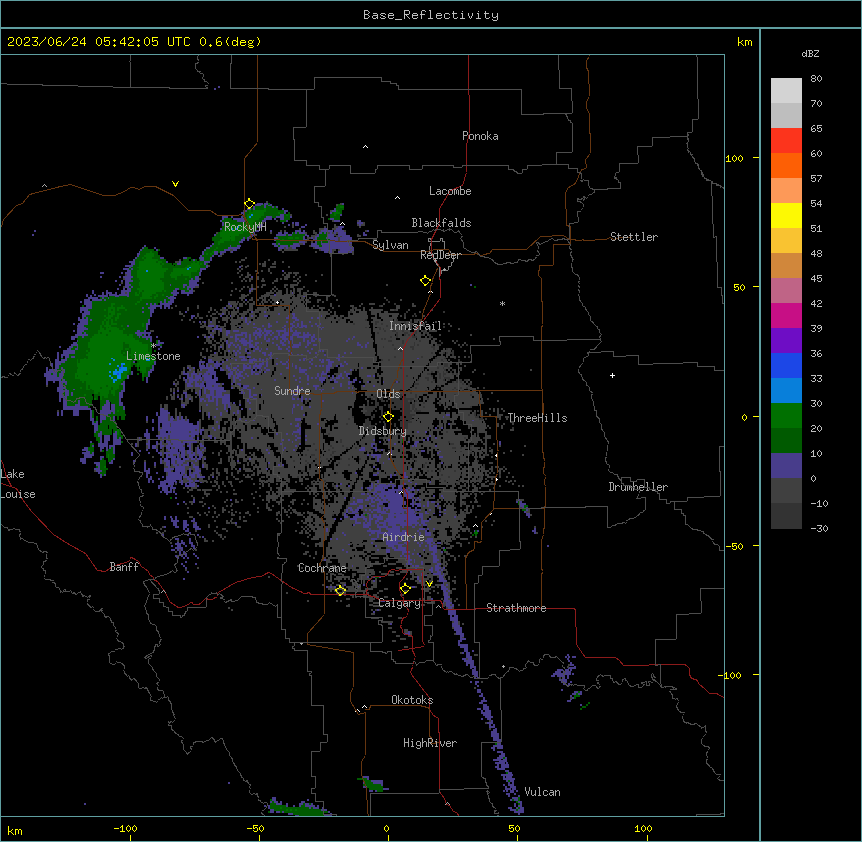This screenshot has width=862, height=842.
Task: Click the -100 tick on the bottom axis
Action: pyautogui.click(x=125, y=829)
